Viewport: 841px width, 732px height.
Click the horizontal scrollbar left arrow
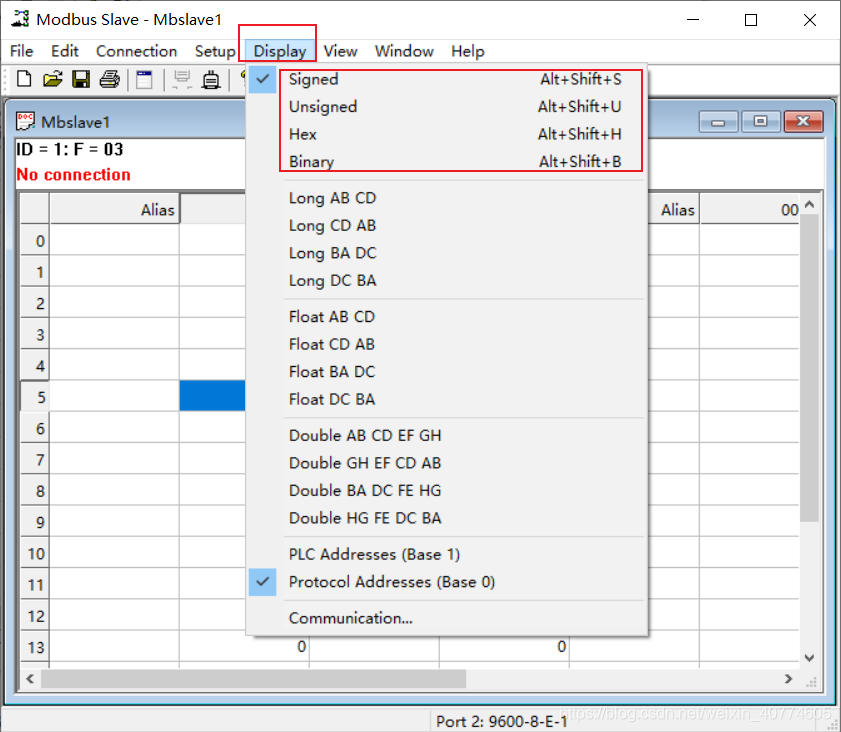[x=31, y=679]
